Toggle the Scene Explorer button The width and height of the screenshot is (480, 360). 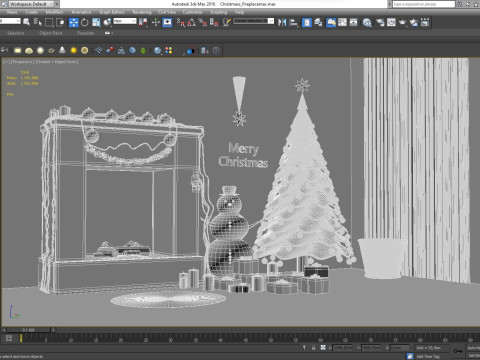(307, 22)
